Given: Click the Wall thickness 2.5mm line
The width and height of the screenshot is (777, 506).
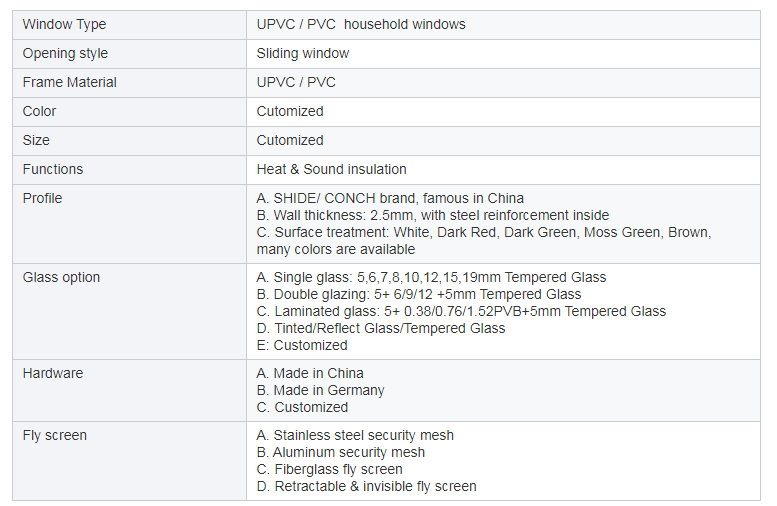Looking at the screenshot, I should tap(433, 215).
